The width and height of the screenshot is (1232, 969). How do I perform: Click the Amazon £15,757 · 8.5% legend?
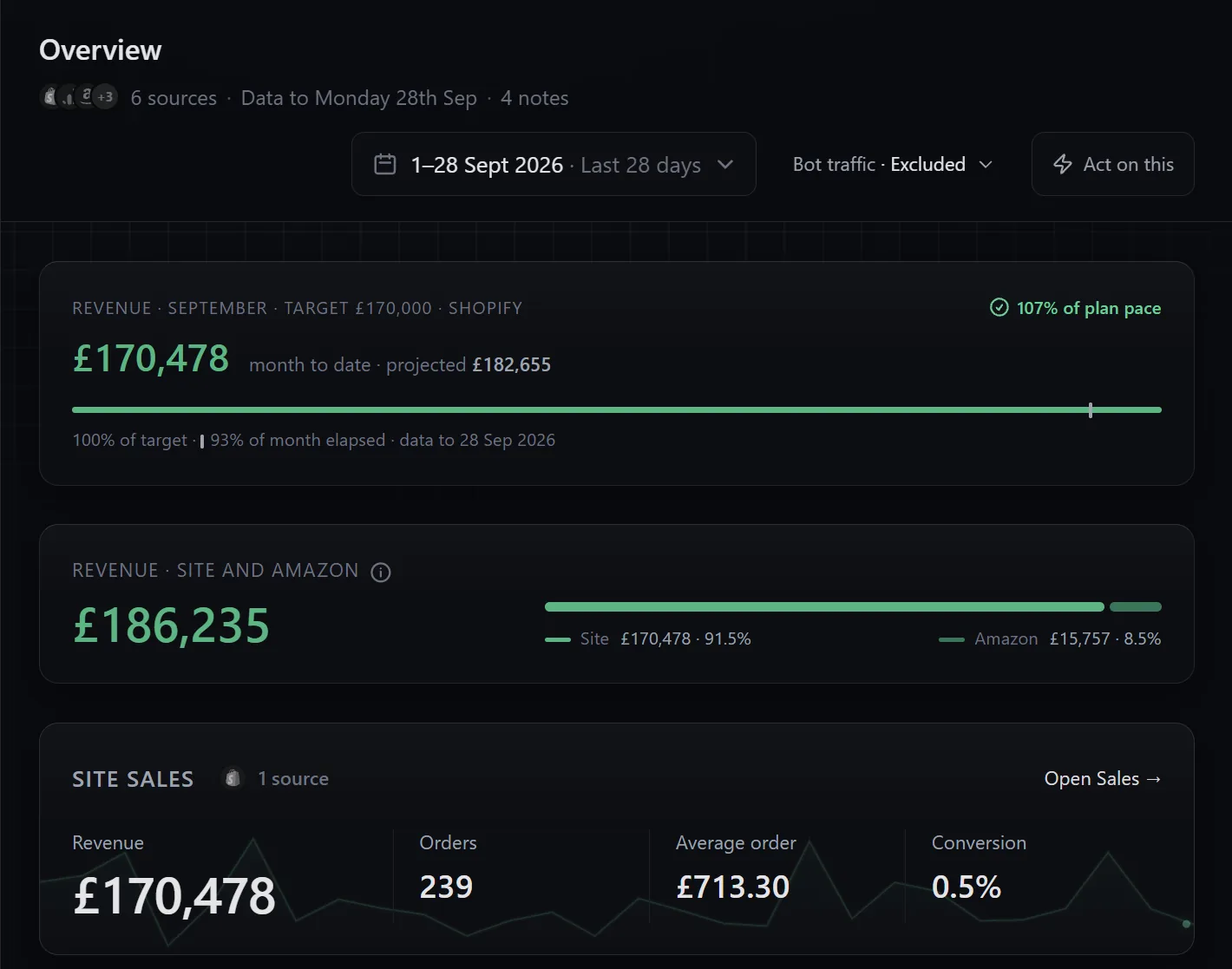(x=1050, y=639)
